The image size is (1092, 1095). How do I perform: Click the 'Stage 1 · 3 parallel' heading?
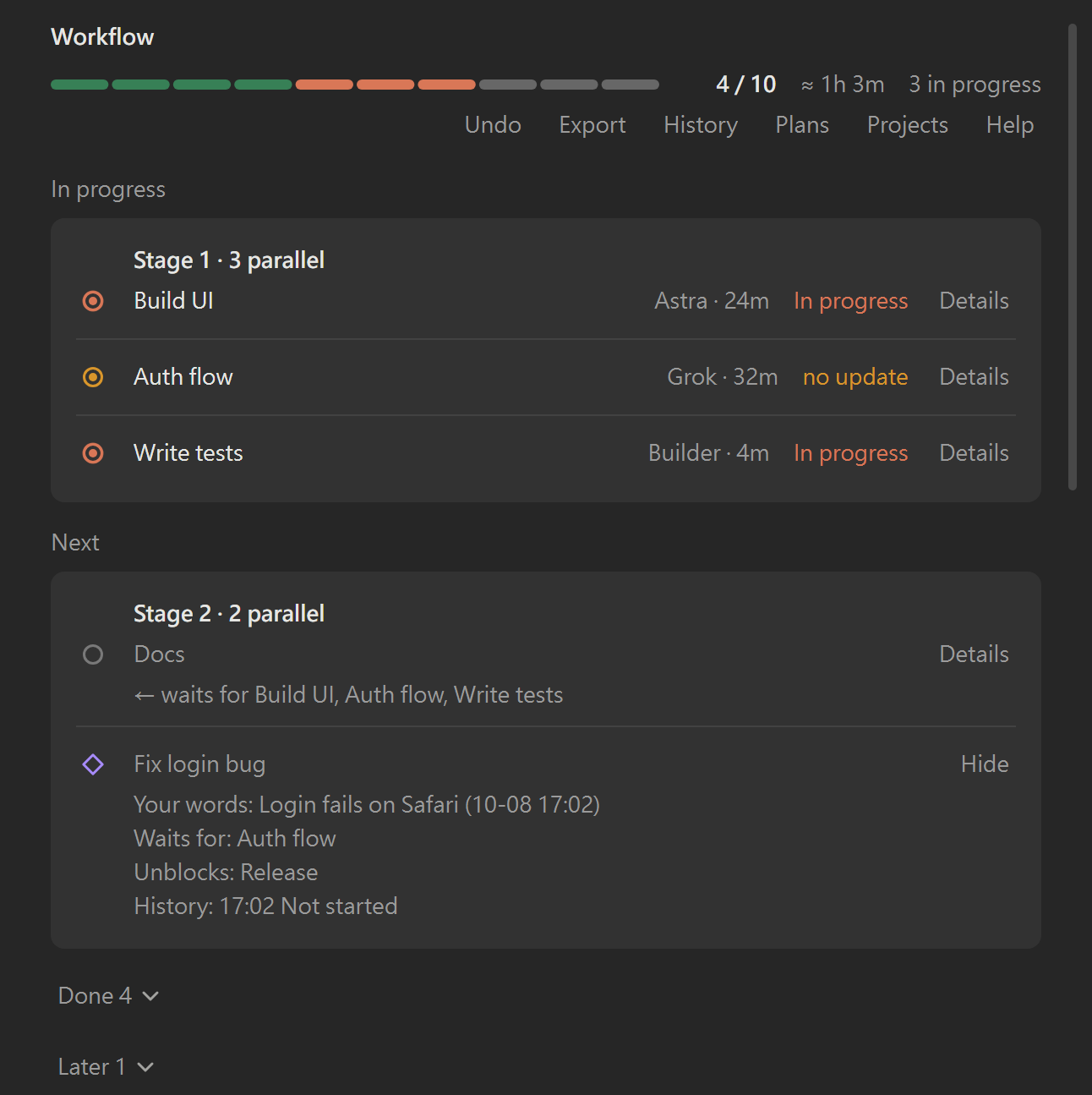click(229, 260)
